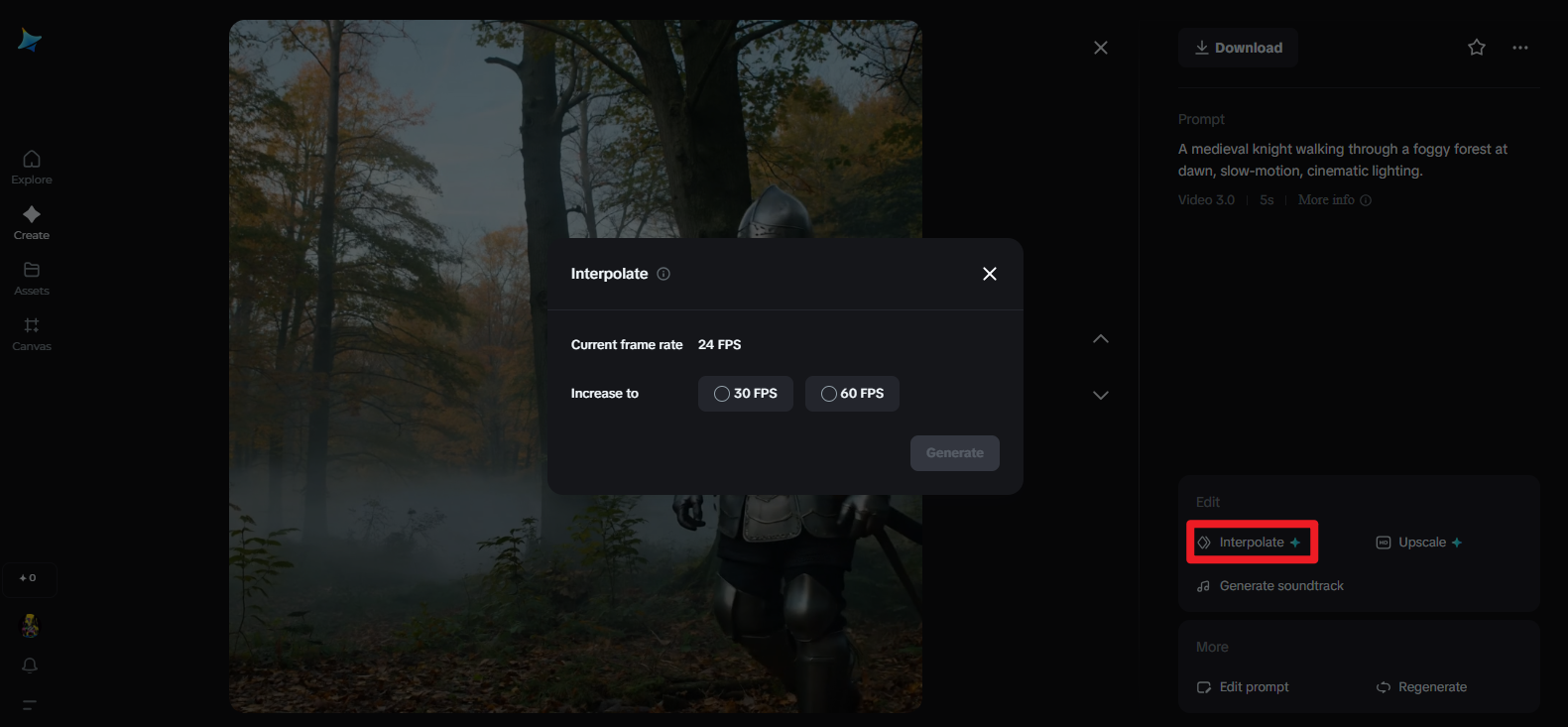Viewport: 1568px width, 727px height.
Task: Click the 5s duration label
Action: (x=1266, y=200)
